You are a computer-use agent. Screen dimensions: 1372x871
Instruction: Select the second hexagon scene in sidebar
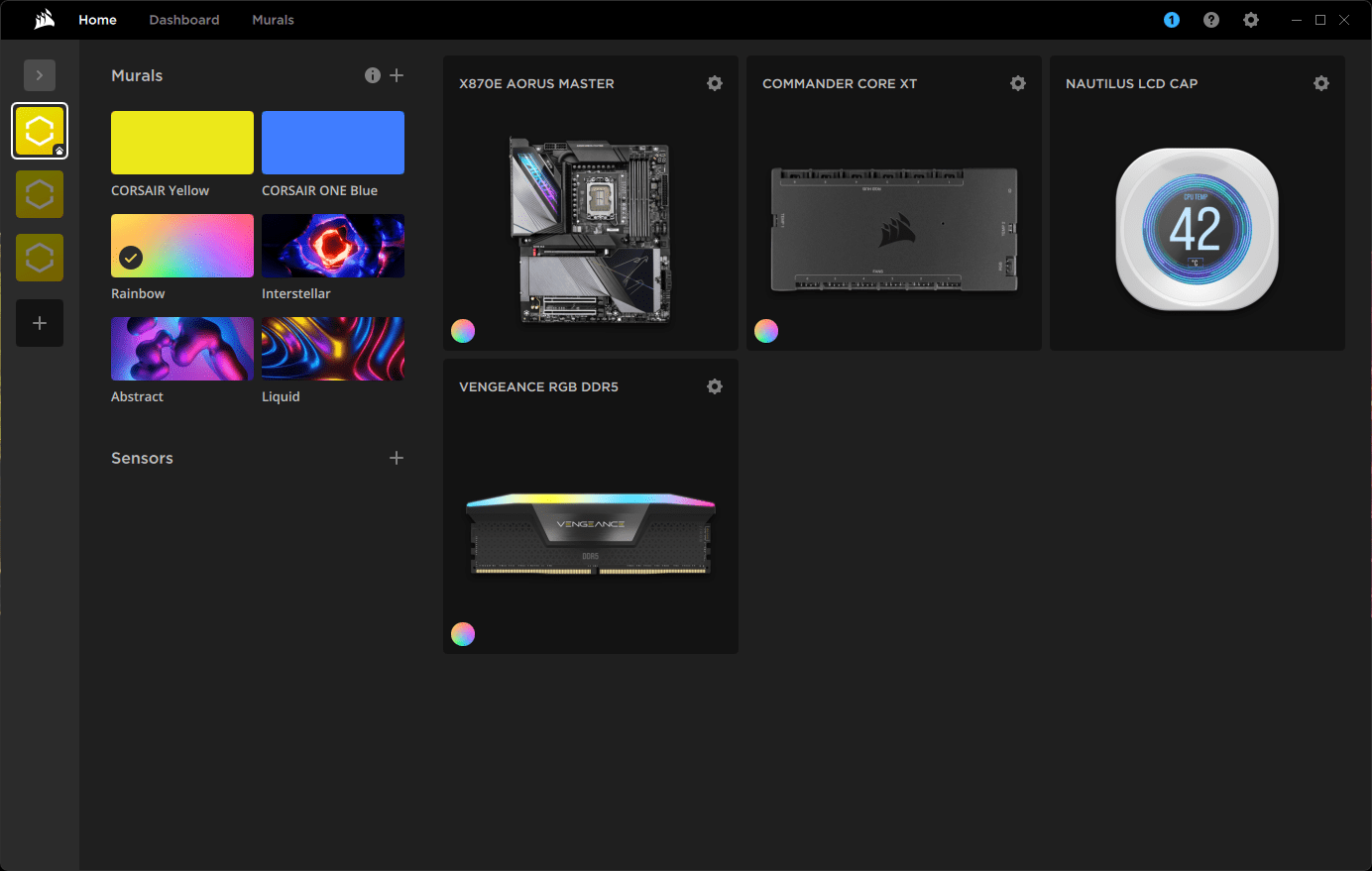pyautogui.click(x=40, y=194)
